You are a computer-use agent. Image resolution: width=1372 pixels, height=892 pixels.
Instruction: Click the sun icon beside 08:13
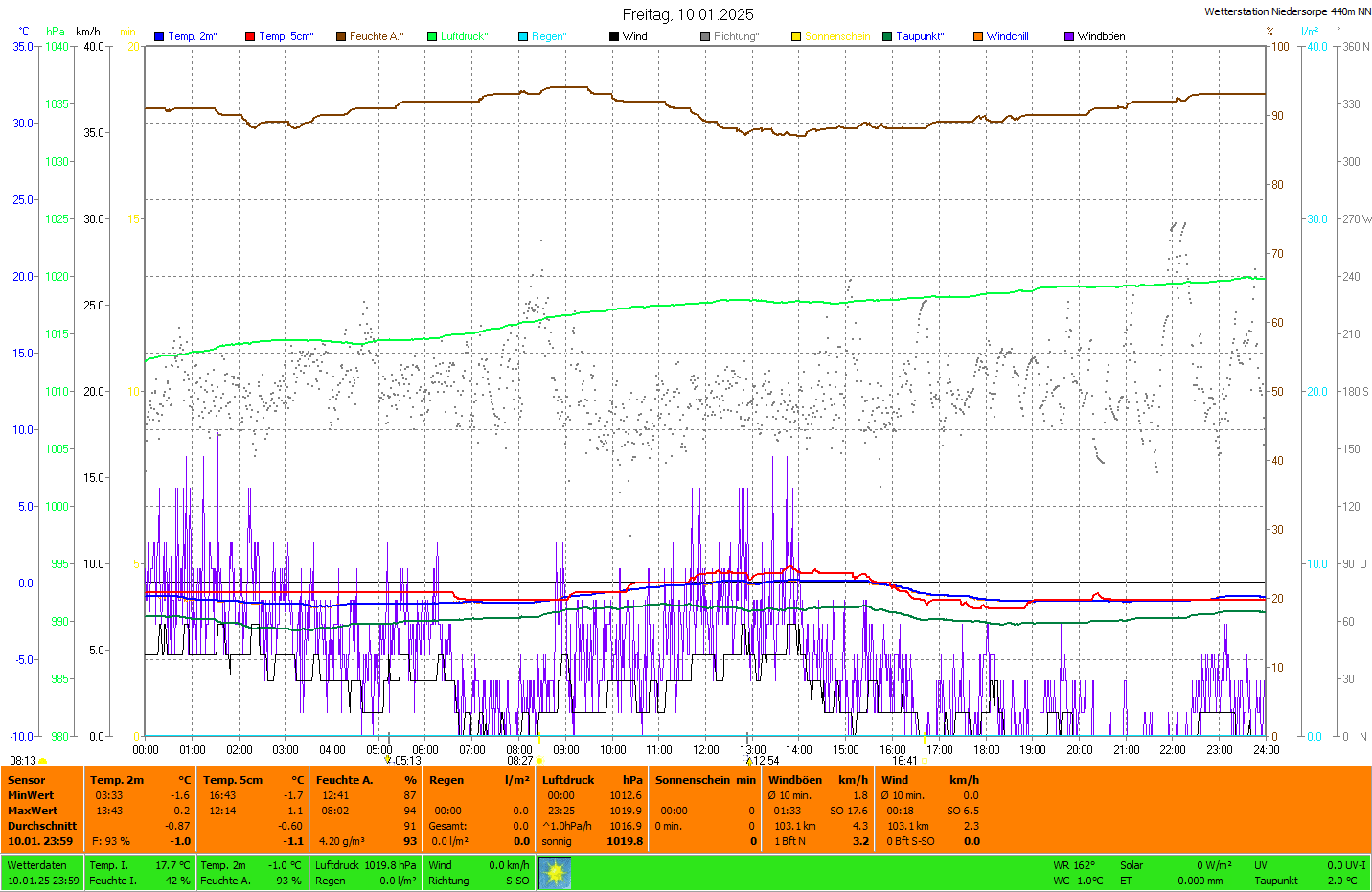pos(43,761)
